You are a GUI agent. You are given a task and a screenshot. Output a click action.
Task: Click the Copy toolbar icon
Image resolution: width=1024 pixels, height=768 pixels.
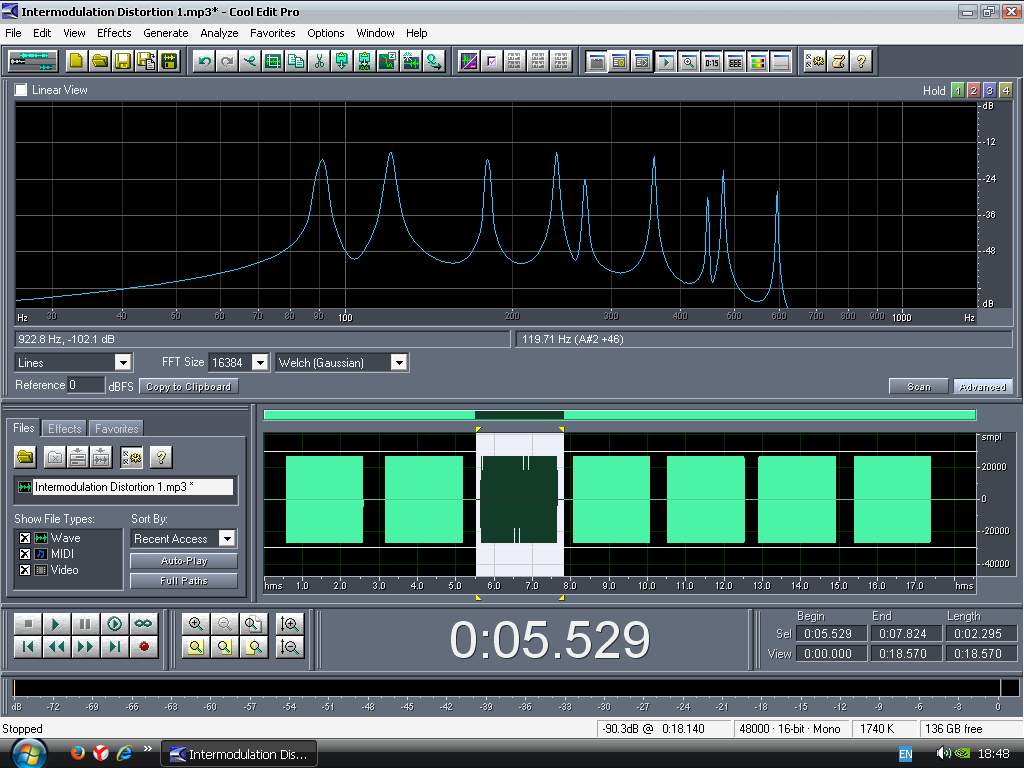(296, 61)
